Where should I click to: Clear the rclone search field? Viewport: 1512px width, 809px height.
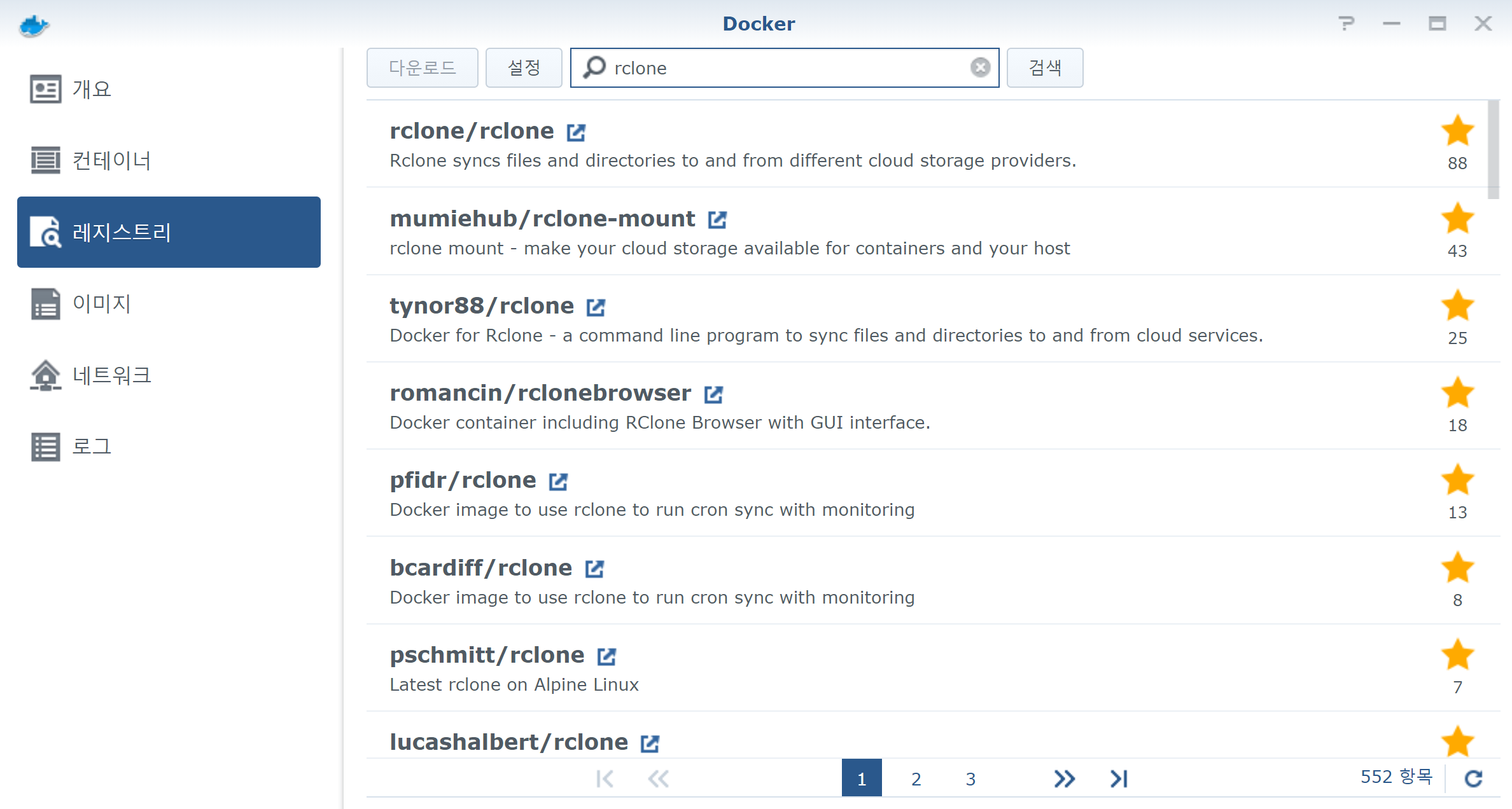click(x=980, y=67)
